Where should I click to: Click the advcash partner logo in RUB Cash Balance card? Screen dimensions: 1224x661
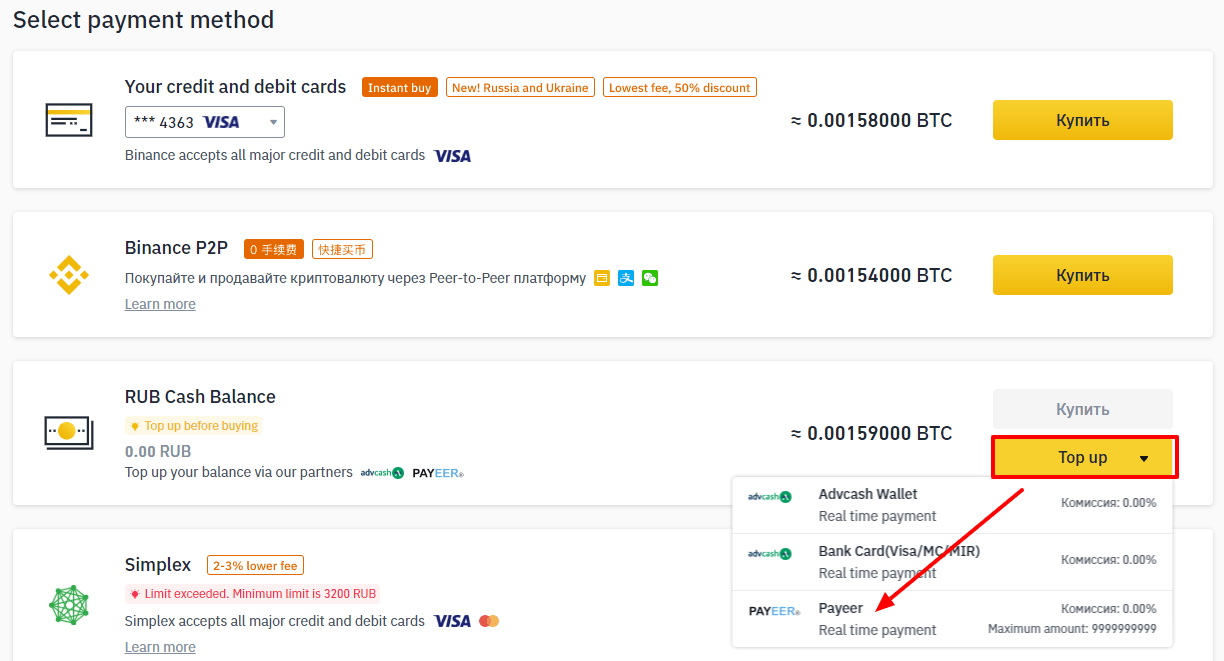point(382,472)
